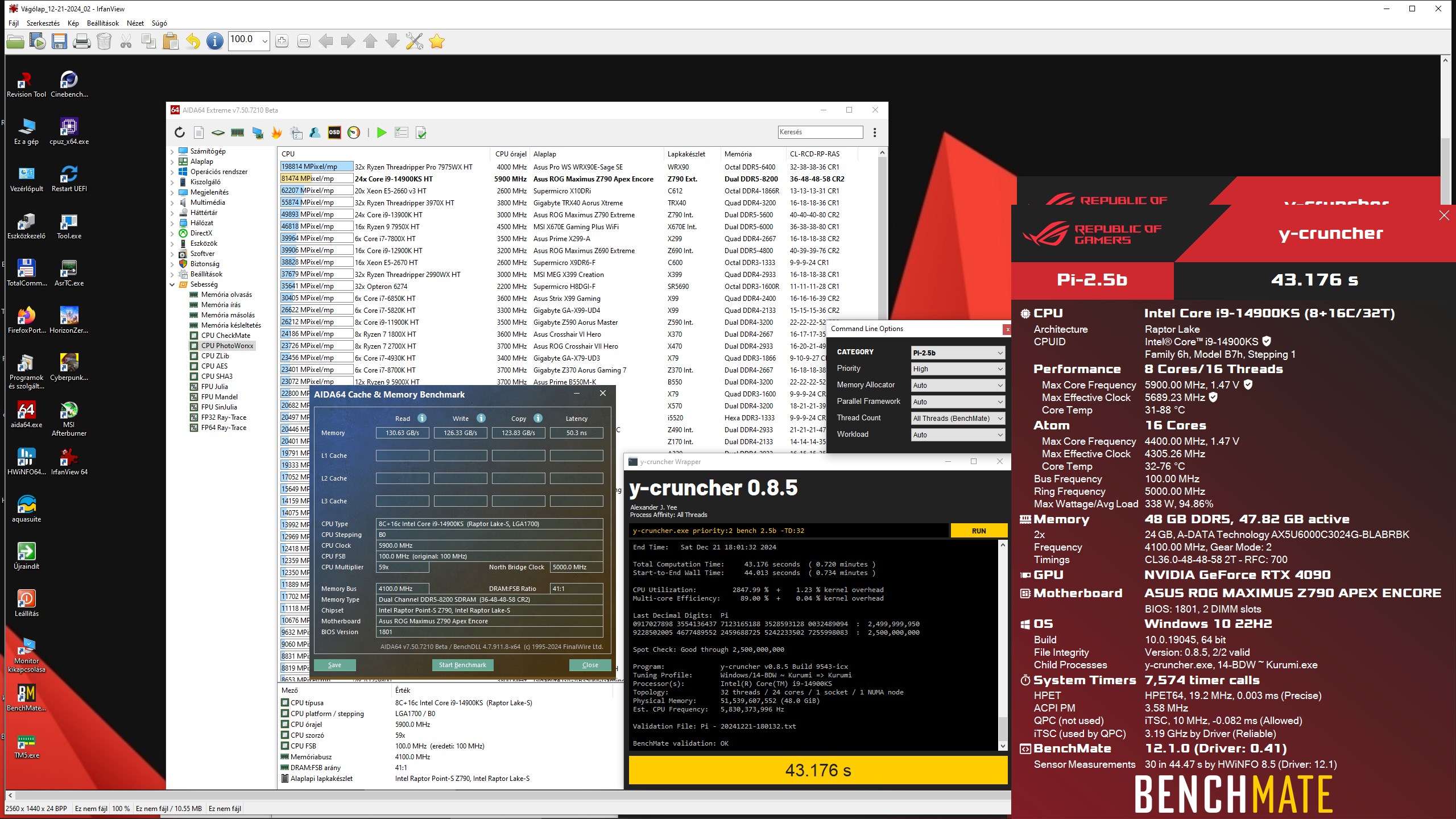The width and height of the screenshot is (1456, 819).
Task: Open the Beállítások menu in IrfanView
Action: 103,23
